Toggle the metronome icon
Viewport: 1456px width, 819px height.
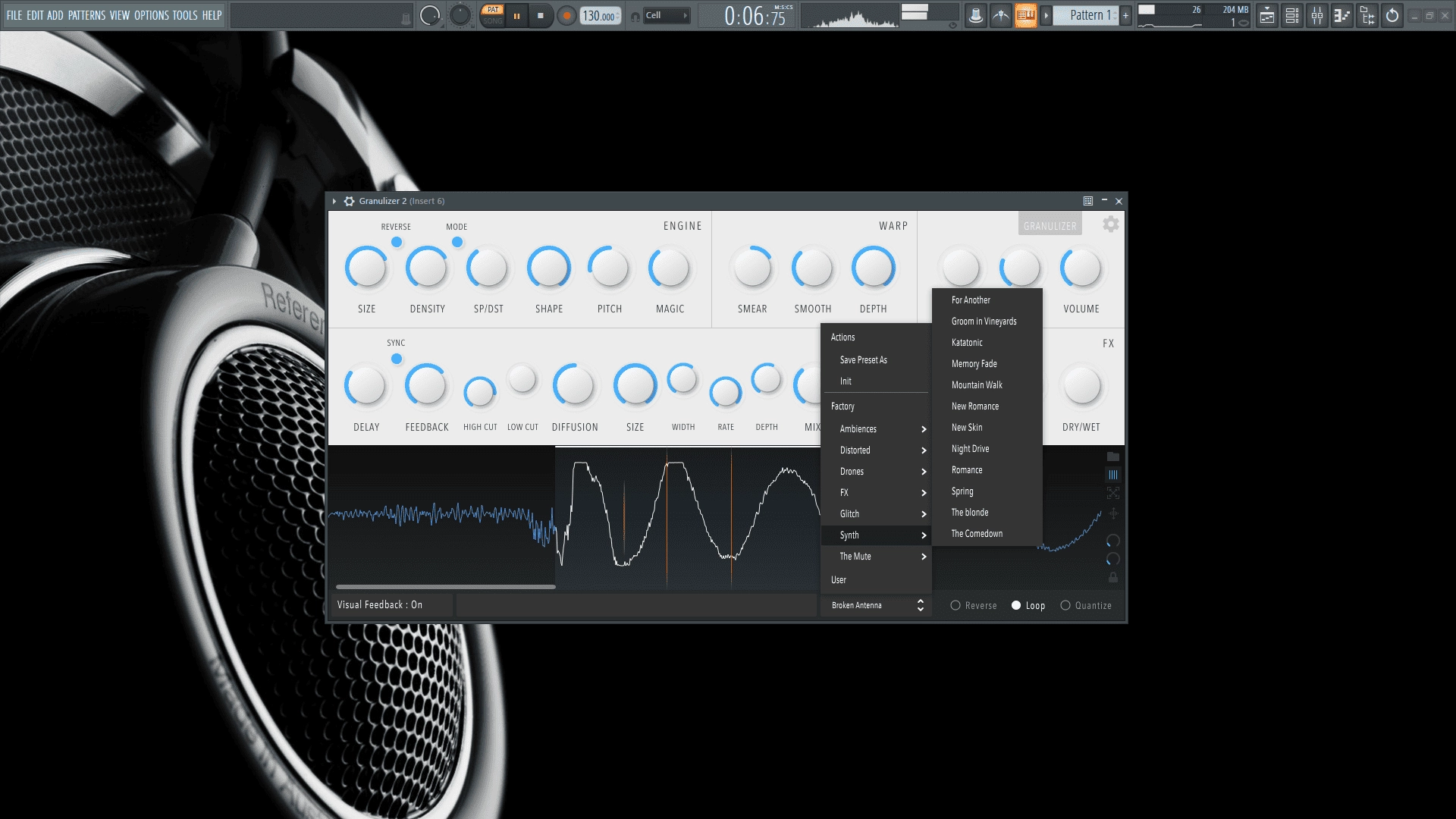tap(976, 15)
